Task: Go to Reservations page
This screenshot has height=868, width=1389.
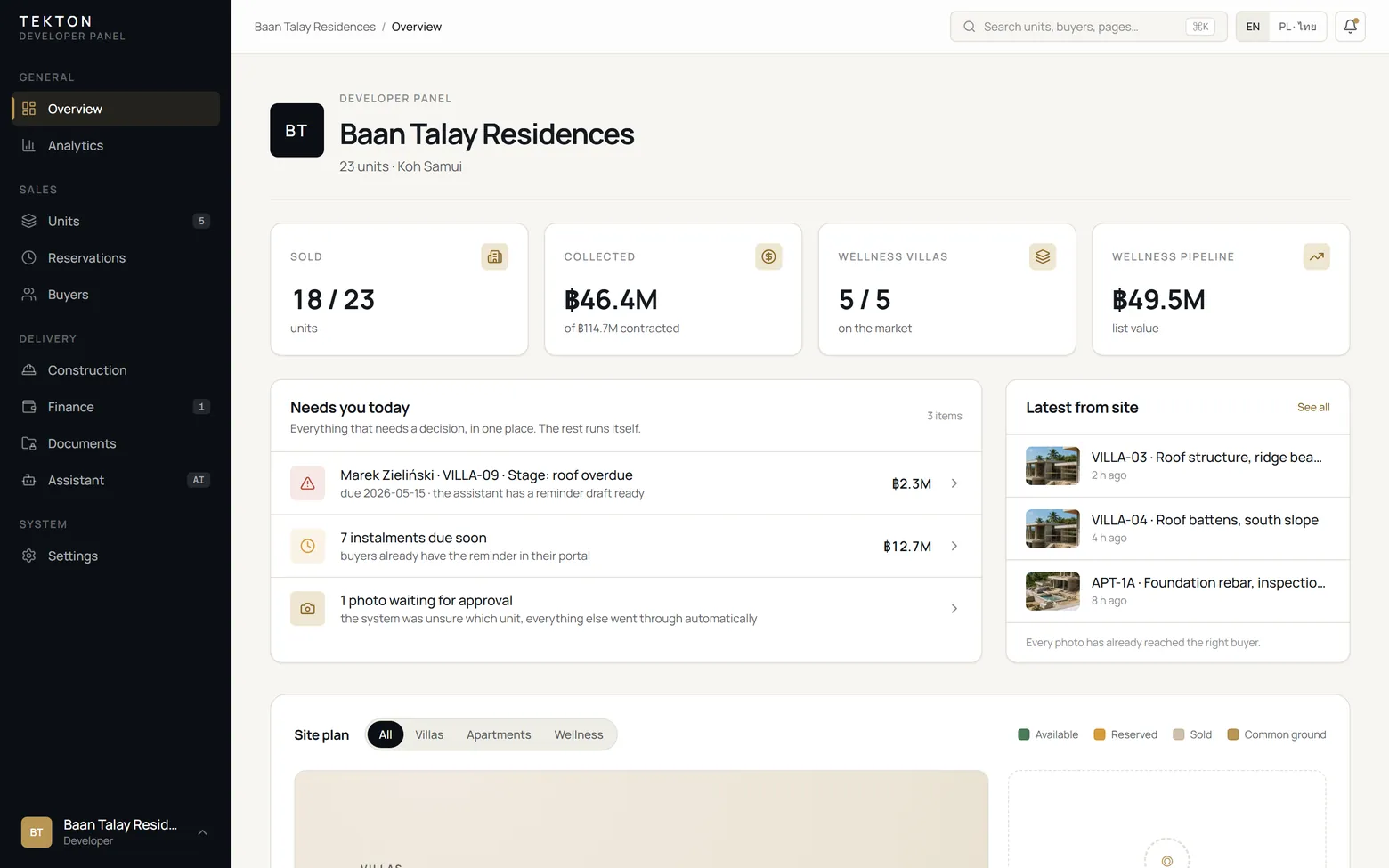Action: [x=116, y=257]
